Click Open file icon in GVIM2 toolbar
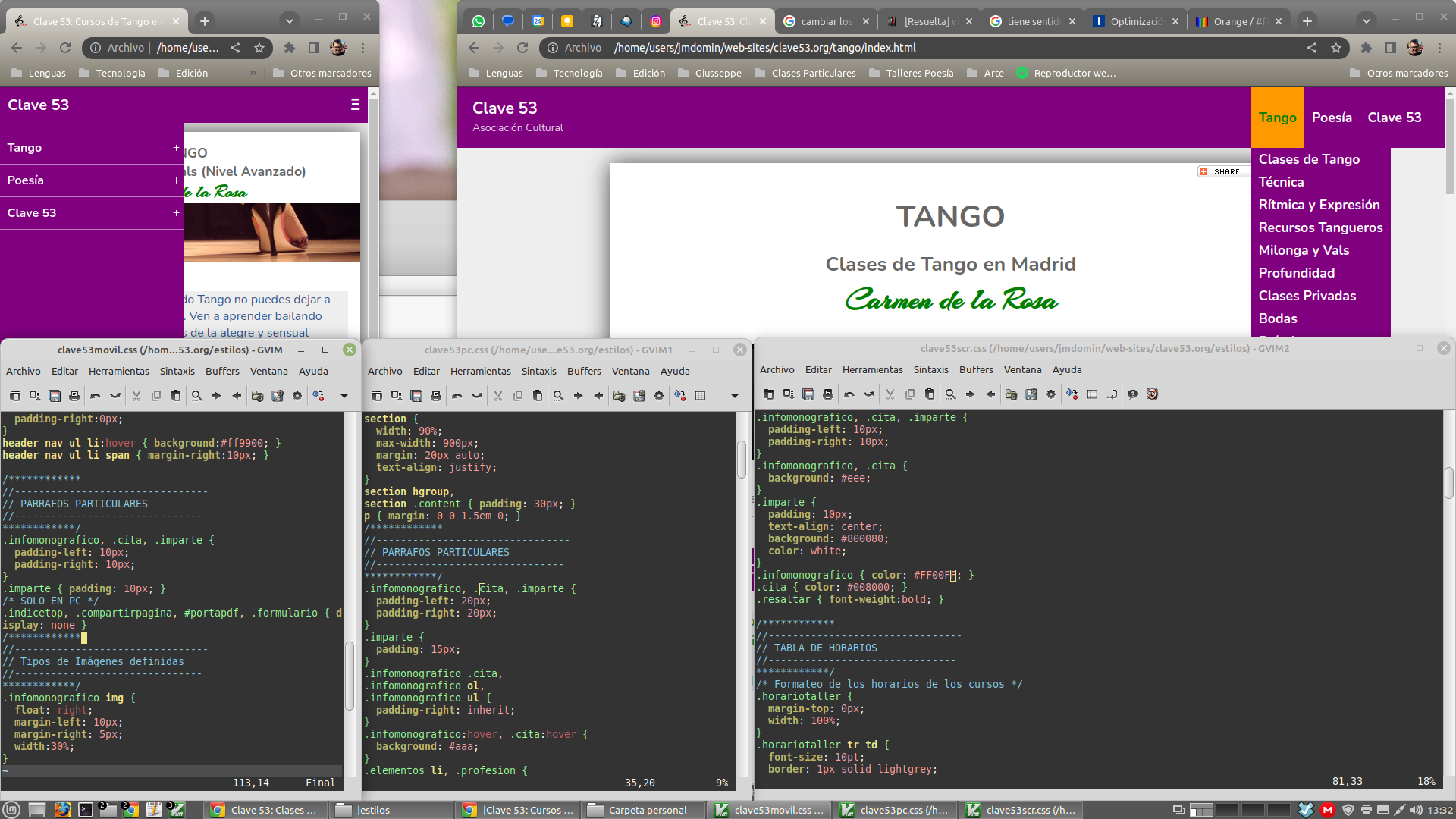 (x=769, y=394)
